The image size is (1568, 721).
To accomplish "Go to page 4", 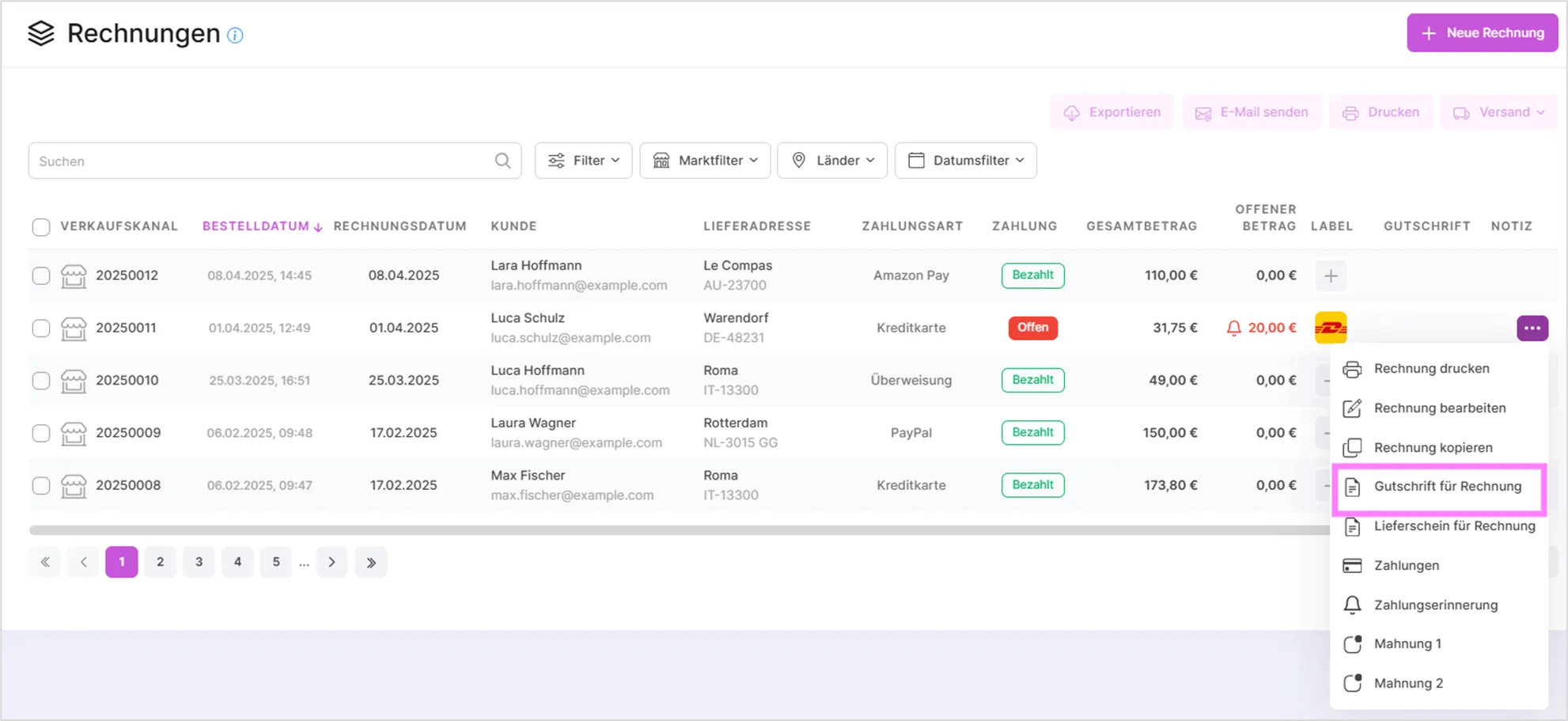I will click(238, 562).
